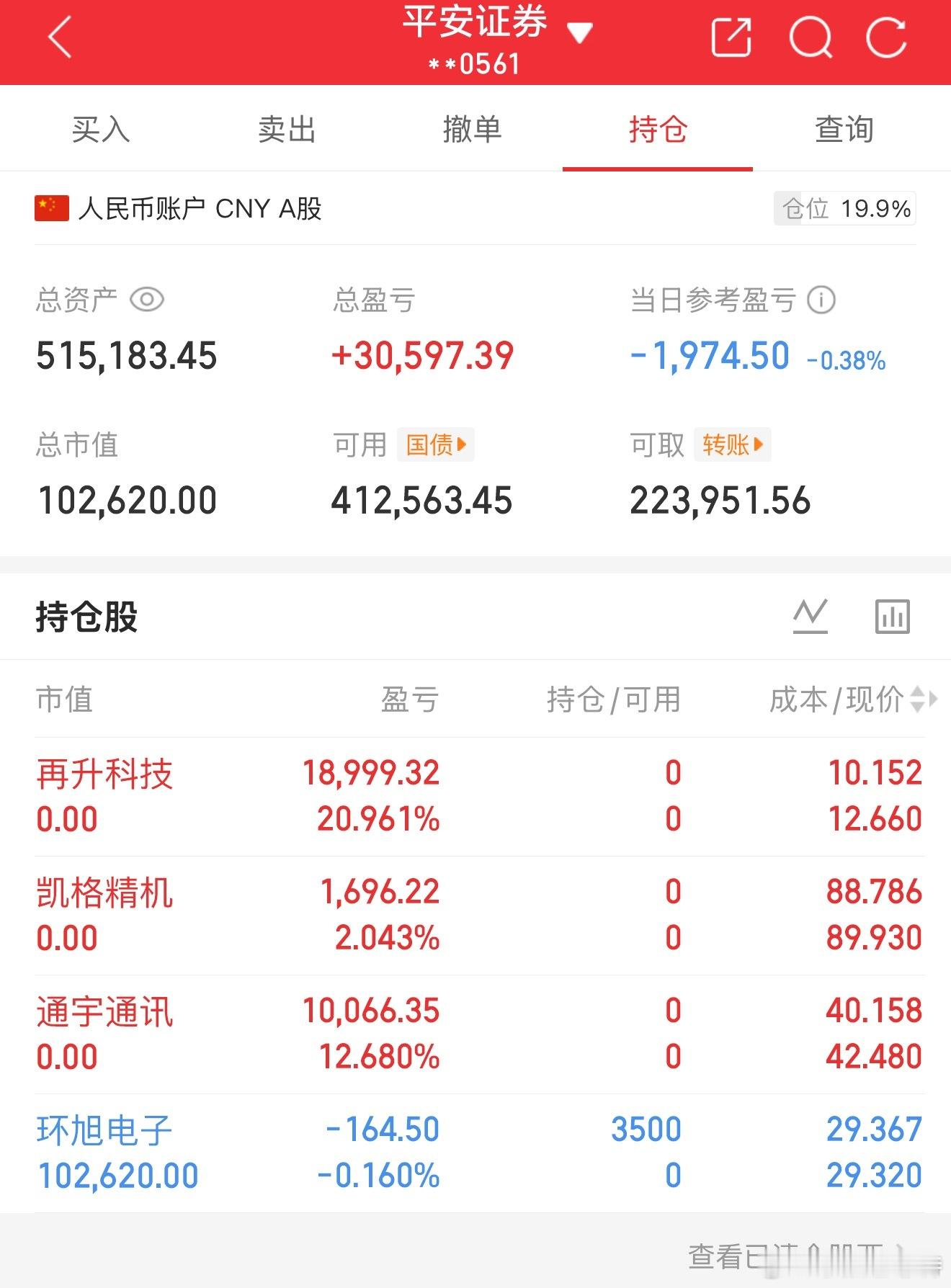The width and height of the screenshot is (951, 1288).
Task: Open the holdings bar chart icon
Action: tap(893, 617)
